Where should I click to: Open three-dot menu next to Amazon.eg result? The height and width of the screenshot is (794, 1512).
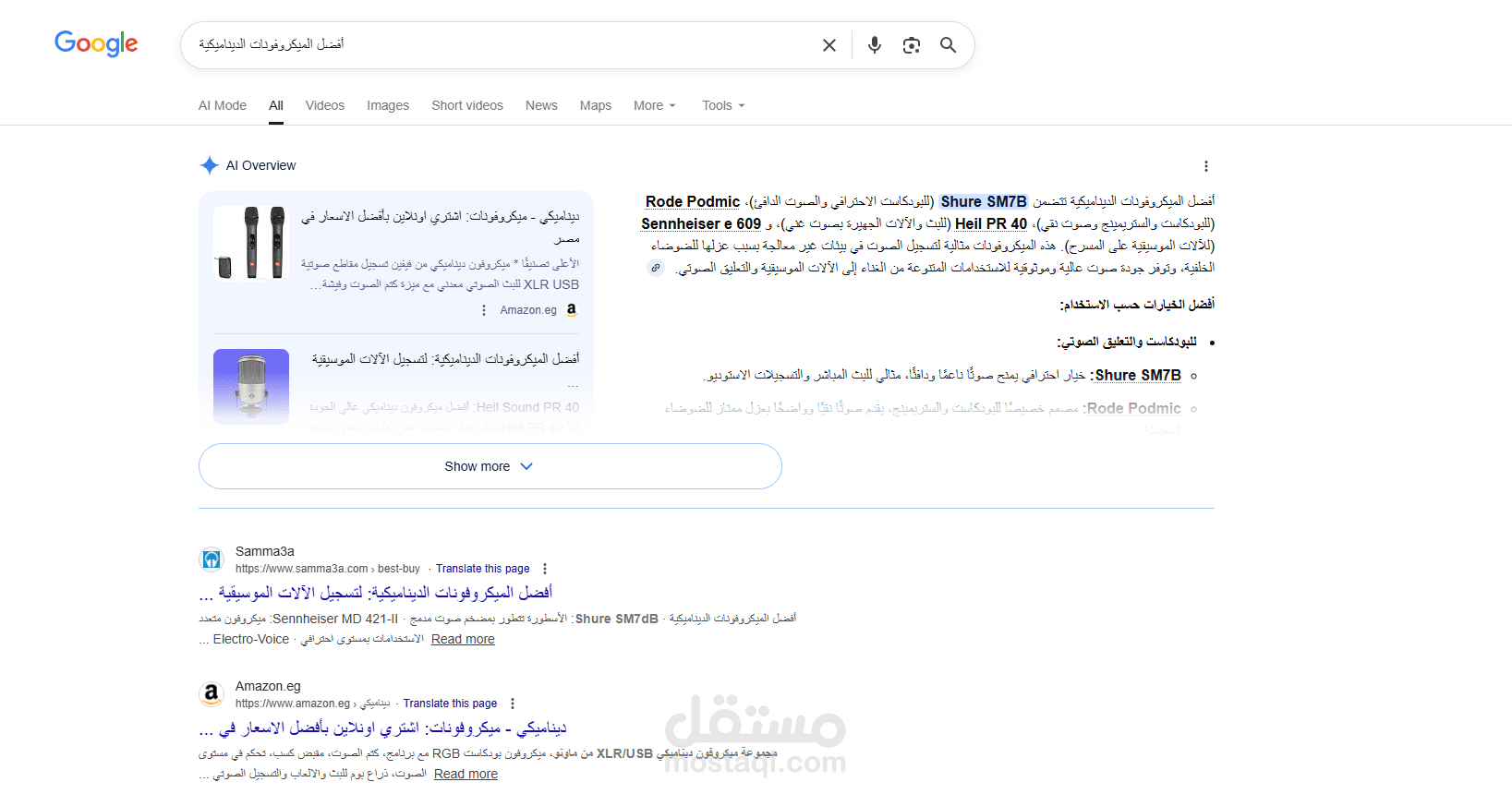tap(513, 704)
